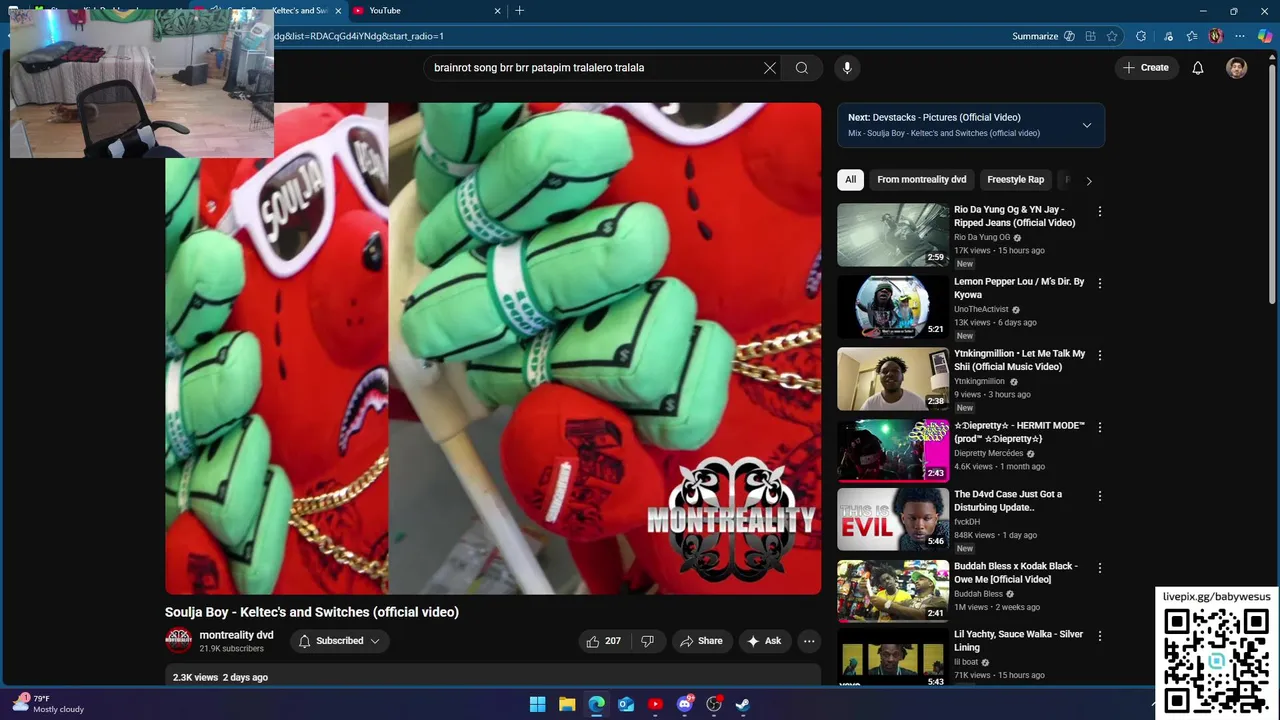Viewport: 1280px width, 720px height.
Task: Open options for D4vd Case video
Action: tap(1100, 496)
